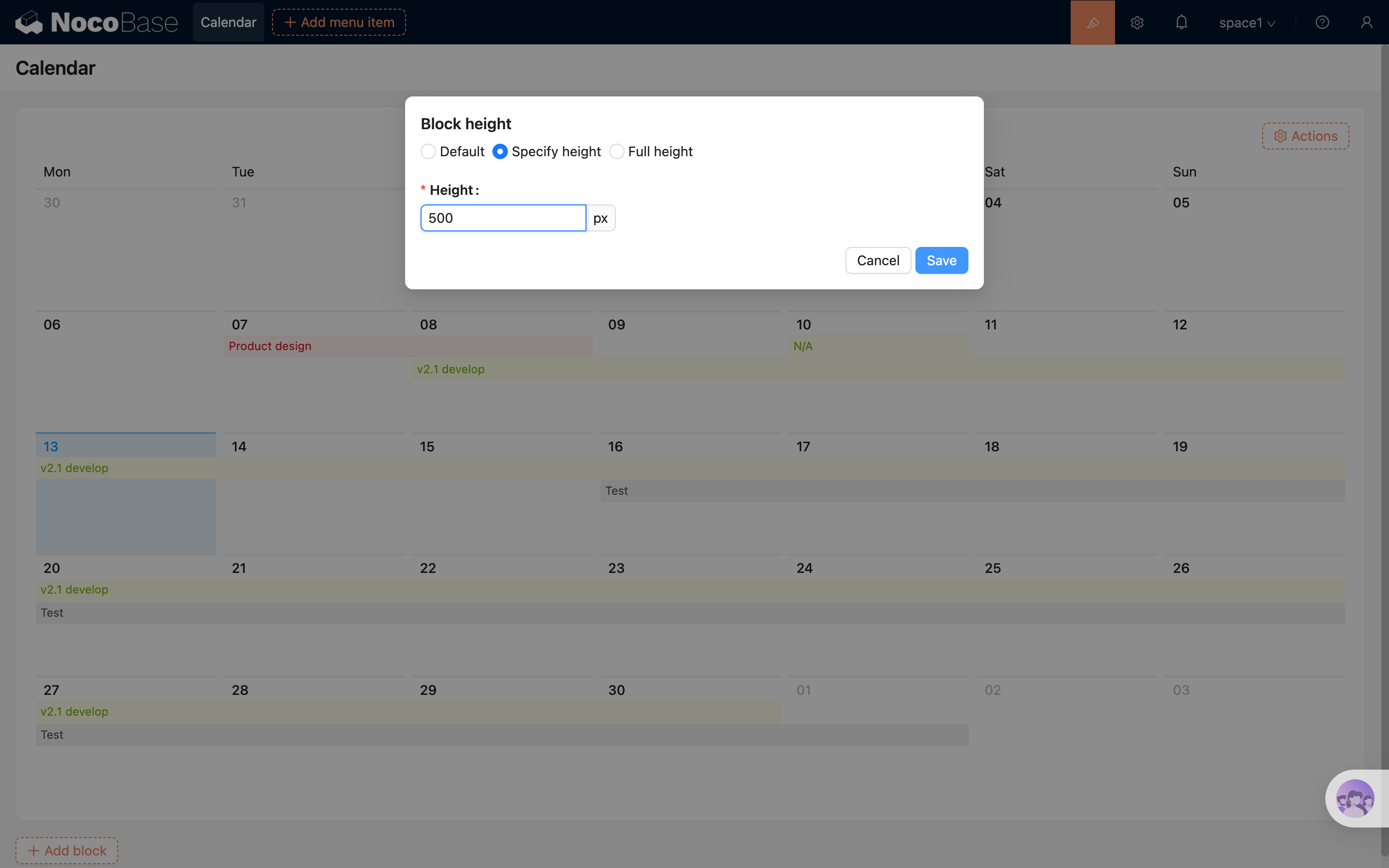The image size is (1389, 868).
Task: Click Add menu item in top bar
Action: [339, 22]
